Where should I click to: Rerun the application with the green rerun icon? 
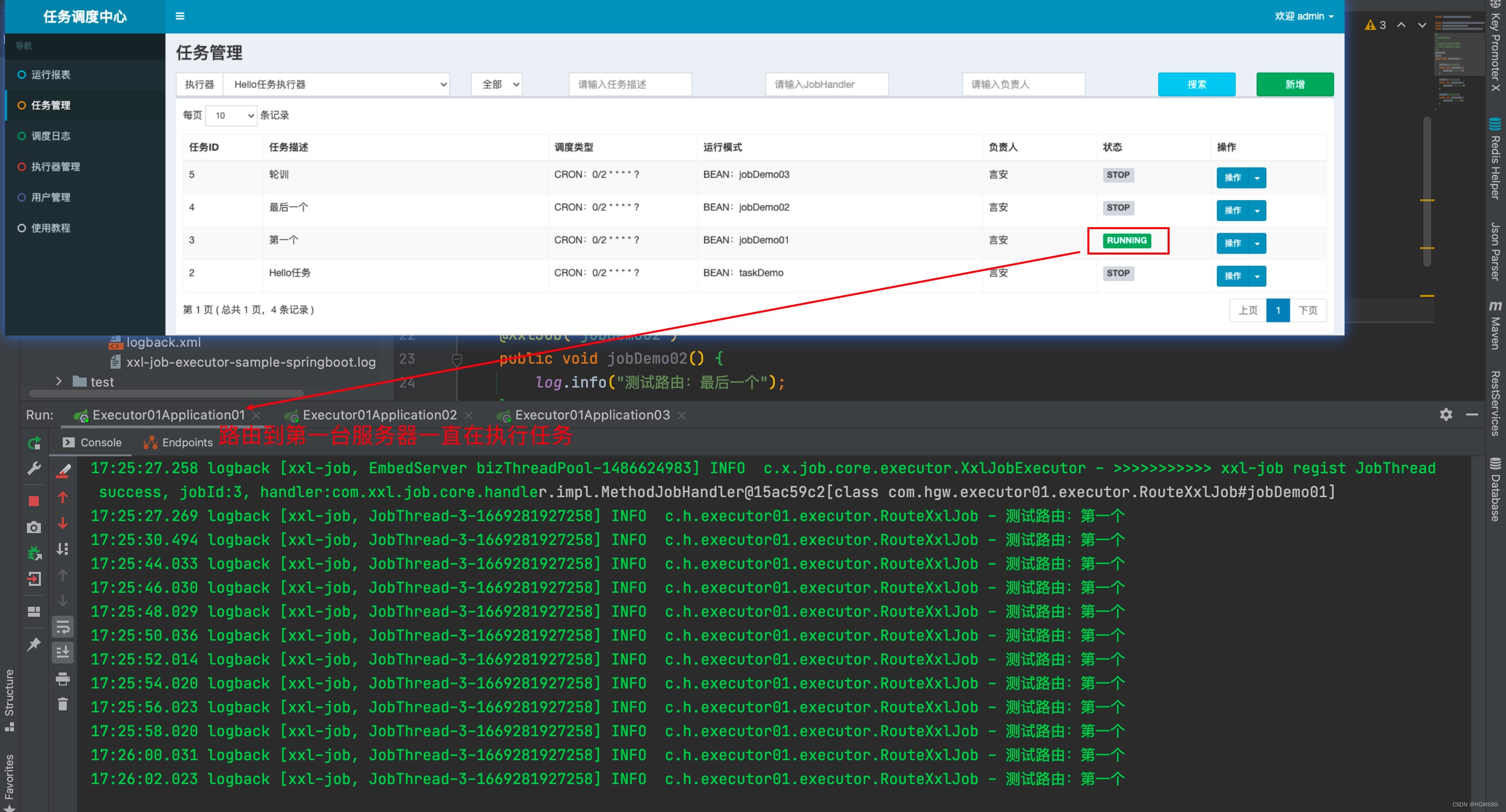[x=34, y=442]
